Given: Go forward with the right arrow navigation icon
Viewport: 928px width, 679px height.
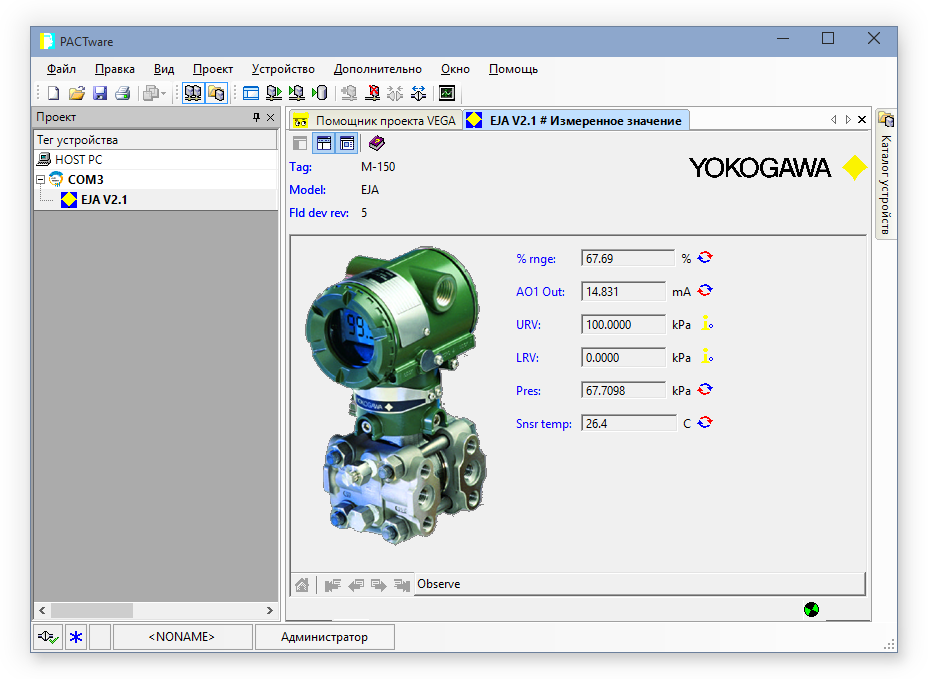Looking at the screenshot, I should [x=379, y=585].
